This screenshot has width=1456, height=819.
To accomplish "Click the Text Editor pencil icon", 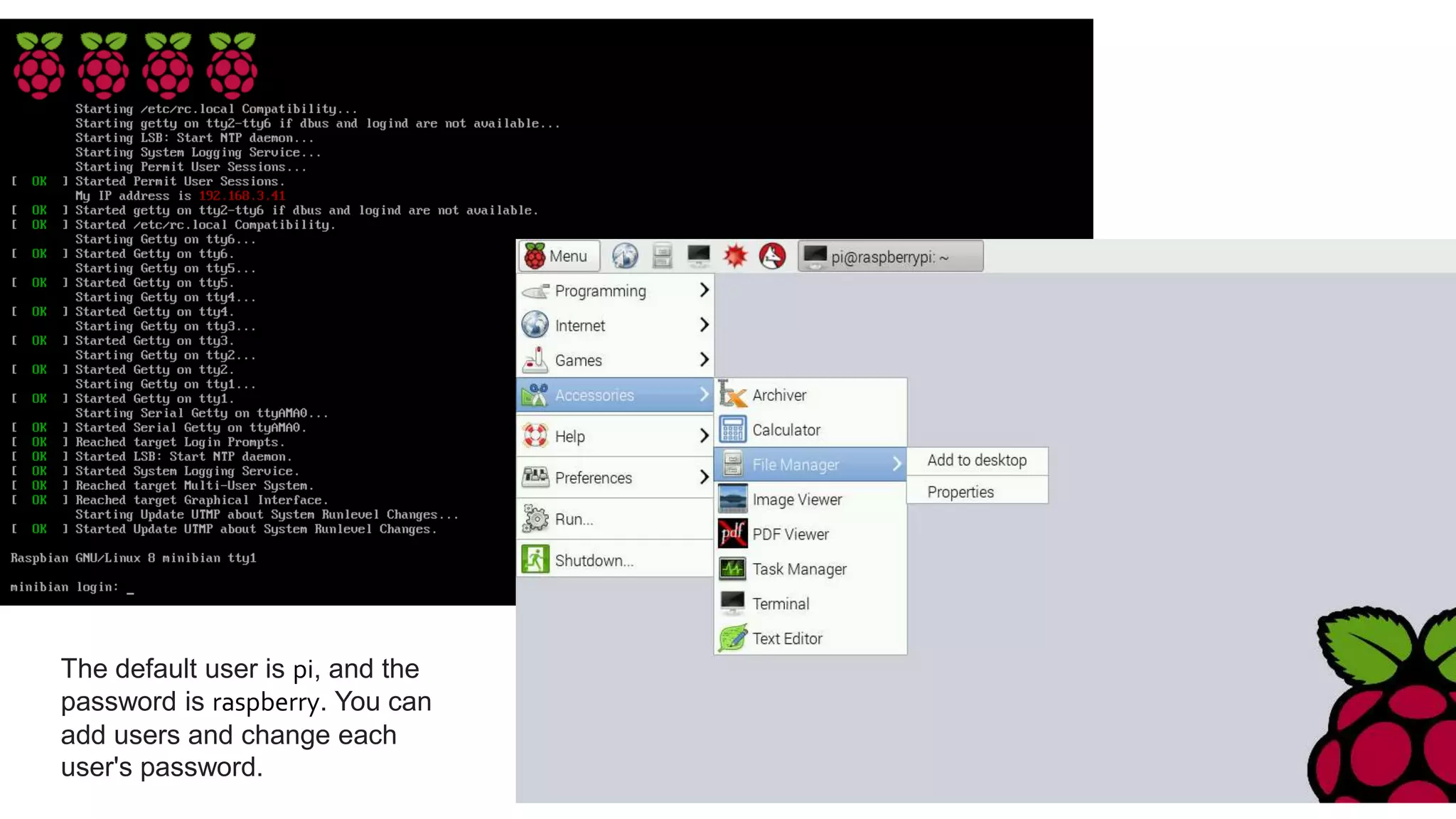I will tap(732, 638).
